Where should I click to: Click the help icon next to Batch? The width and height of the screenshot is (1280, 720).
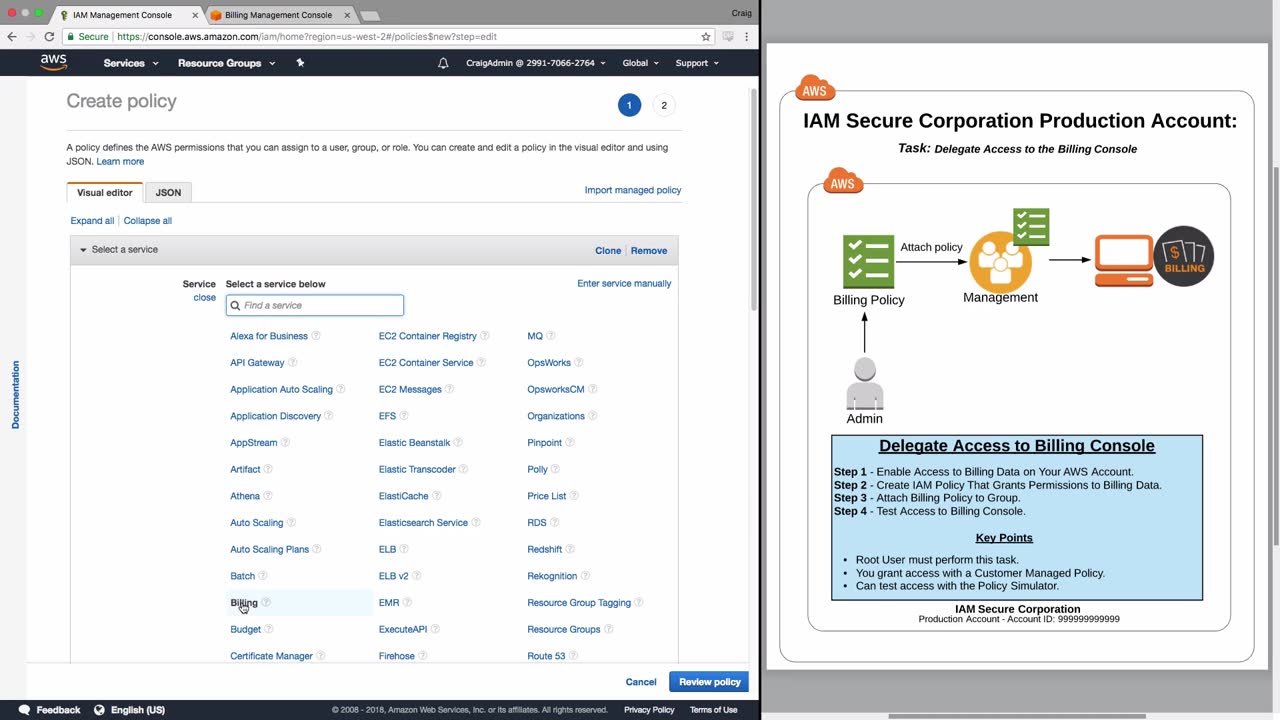[264, 576]
